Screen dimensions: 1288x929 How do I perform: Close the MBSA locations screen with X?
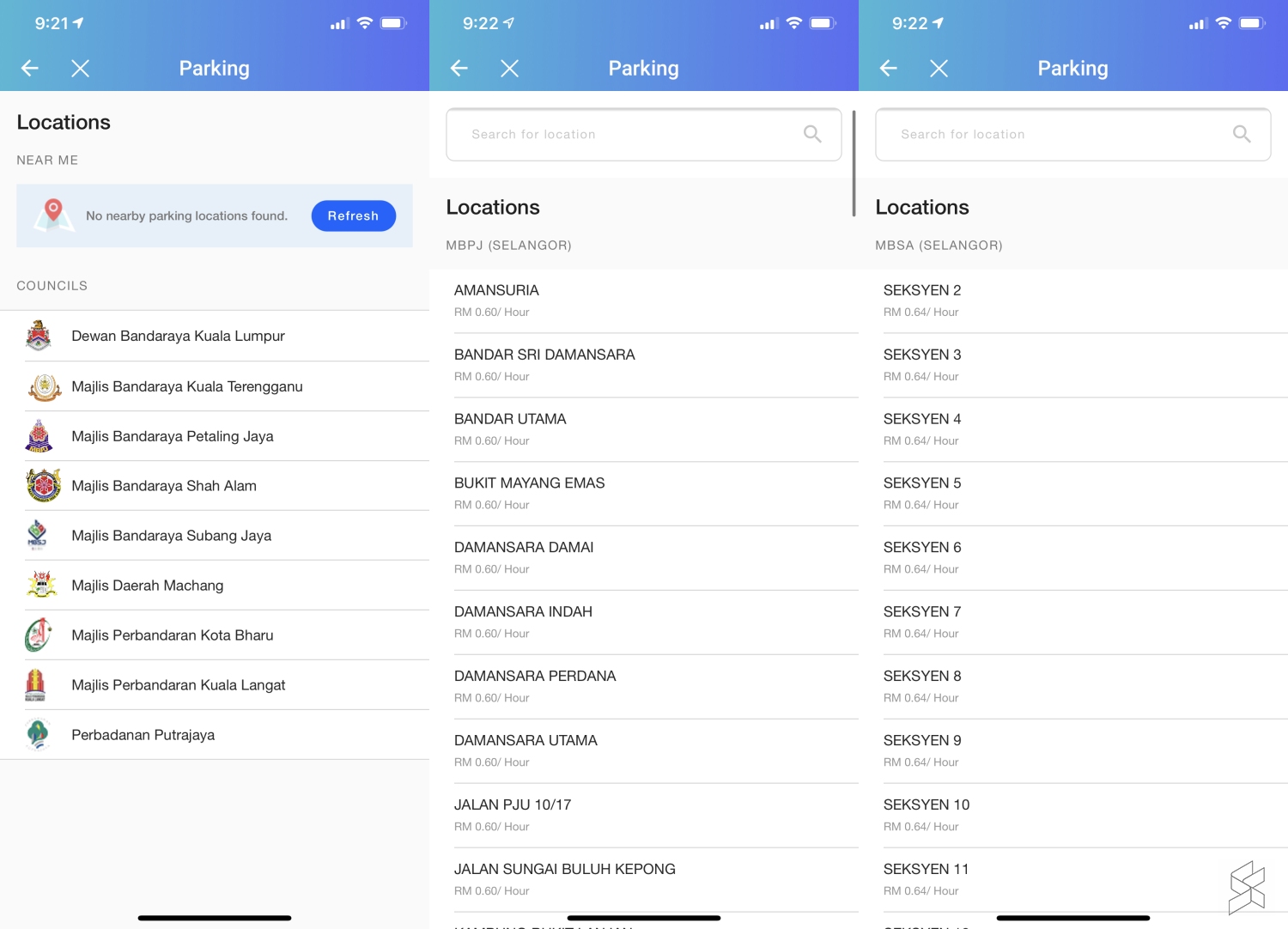[x=939, y=69]
